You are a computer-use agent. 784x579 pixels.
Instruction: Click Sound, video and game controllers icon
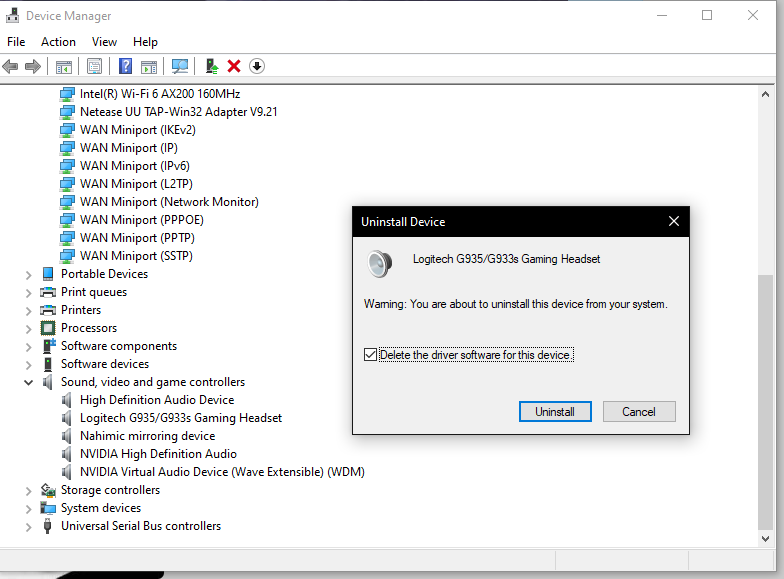click(48, 382)
